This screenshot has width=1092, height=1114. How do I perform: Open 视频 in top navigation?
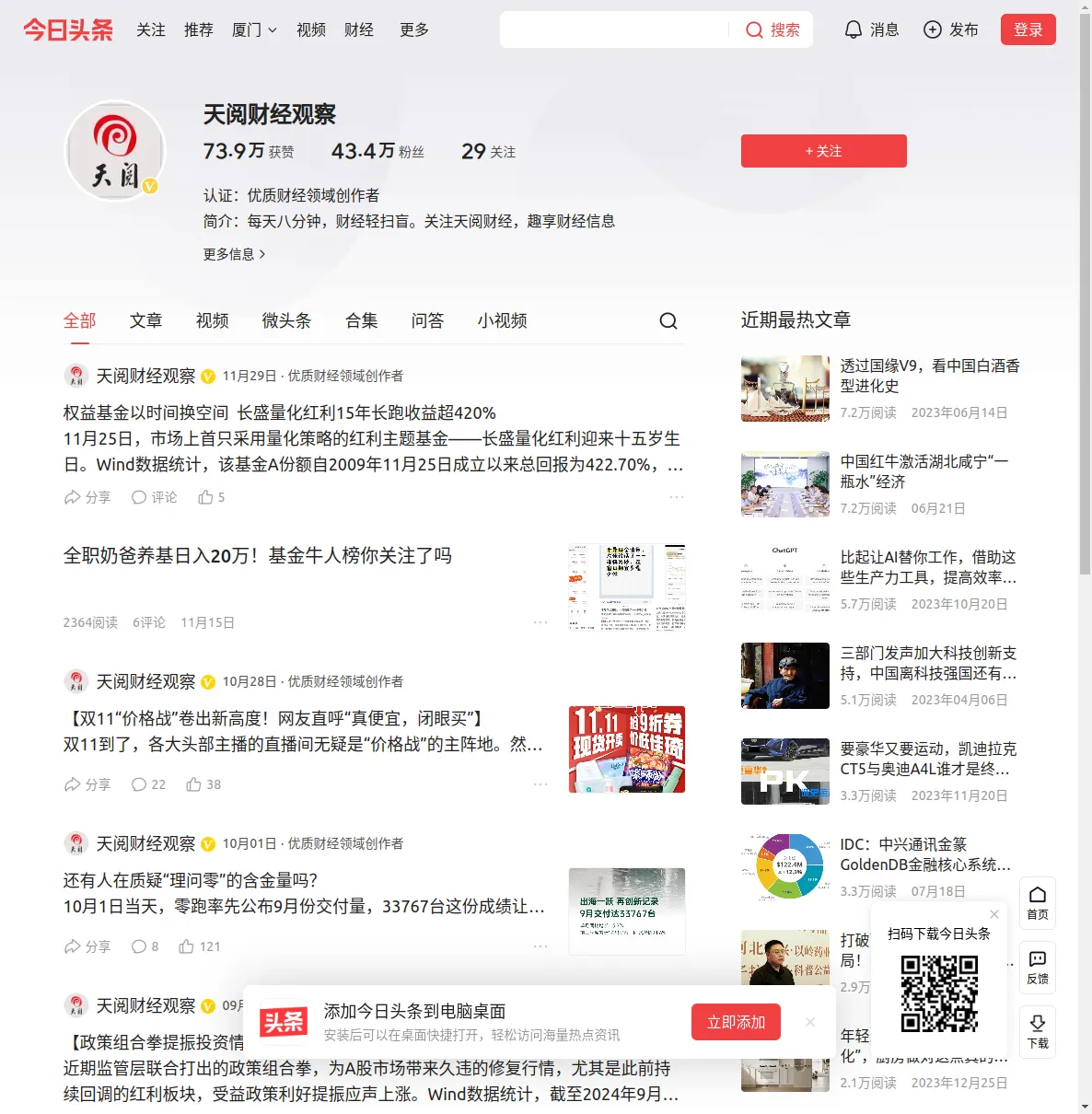[311, 29]
